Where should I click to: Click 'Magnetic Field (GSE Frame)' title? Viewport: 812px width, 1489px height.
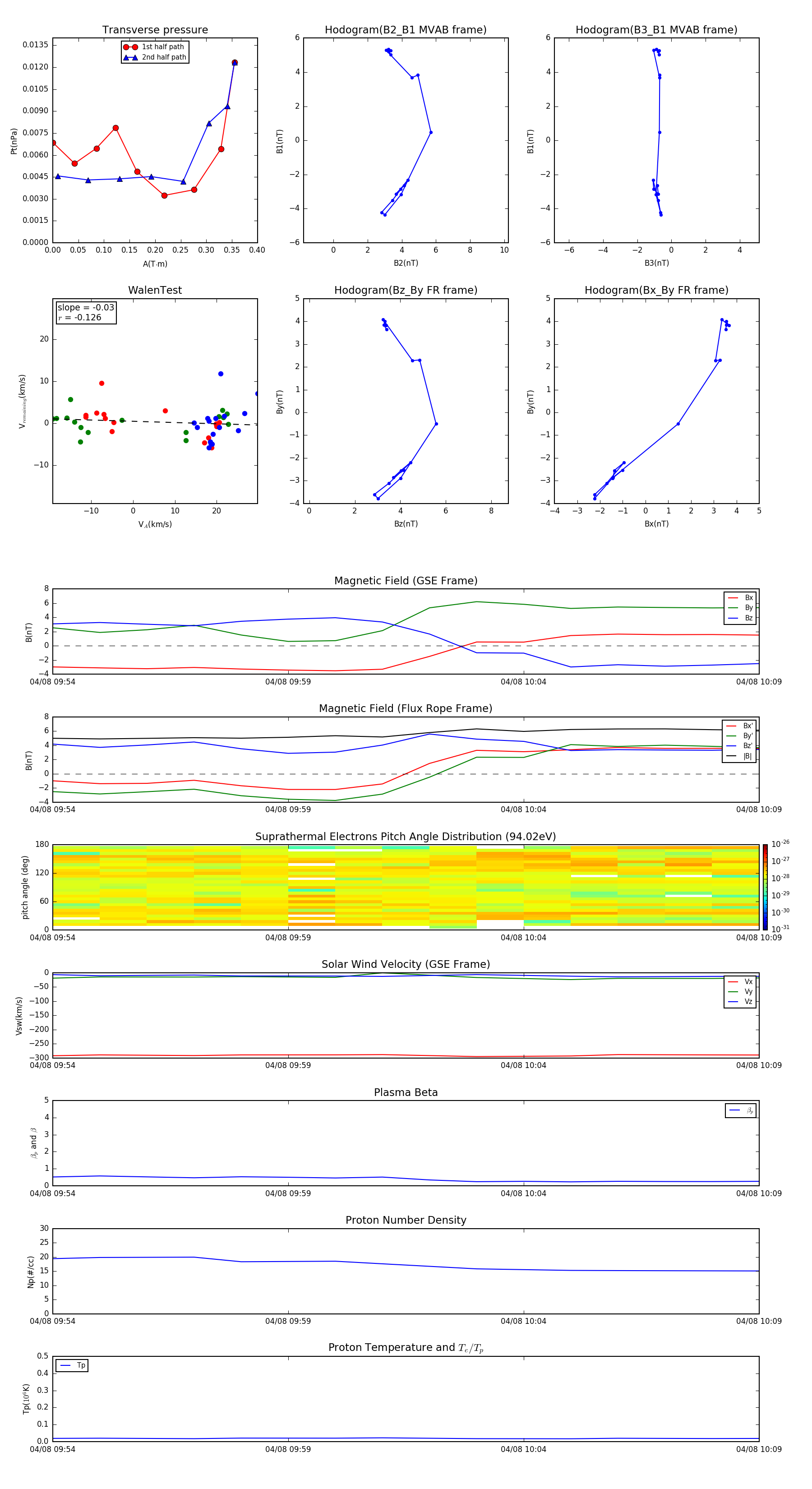coord(406,581)
